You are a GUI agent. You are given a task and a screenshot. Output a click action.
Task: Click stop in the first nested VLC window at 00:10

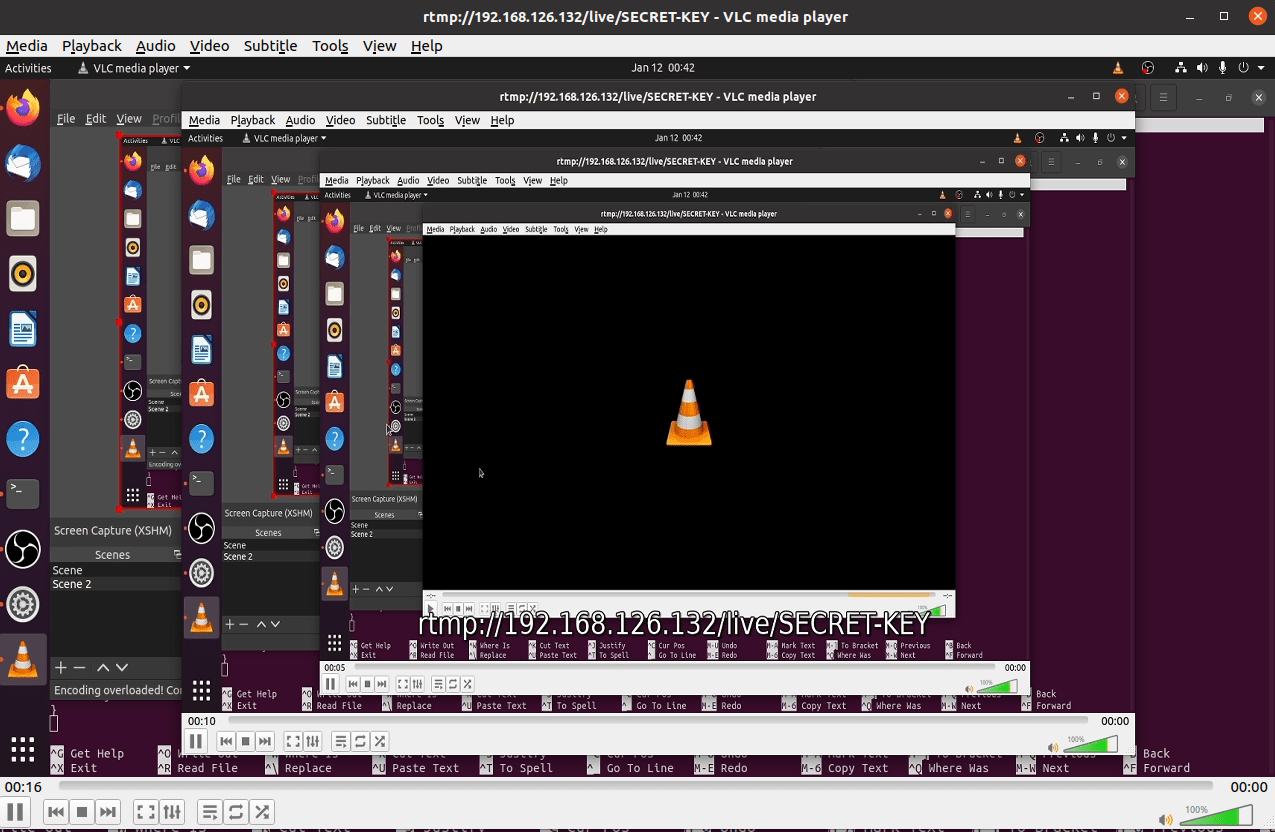pyautogui.click(x=245, y=741)
